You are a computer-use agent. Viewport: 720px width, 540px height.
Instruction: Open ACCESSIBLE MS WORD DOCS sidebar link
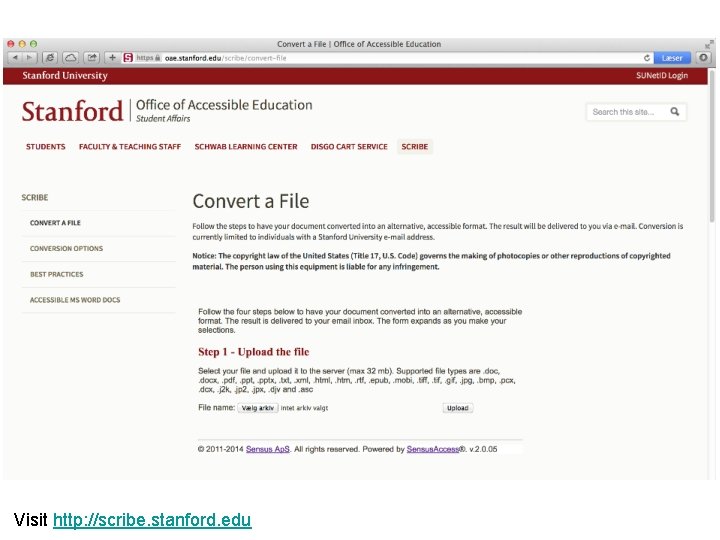coord(75,300)
